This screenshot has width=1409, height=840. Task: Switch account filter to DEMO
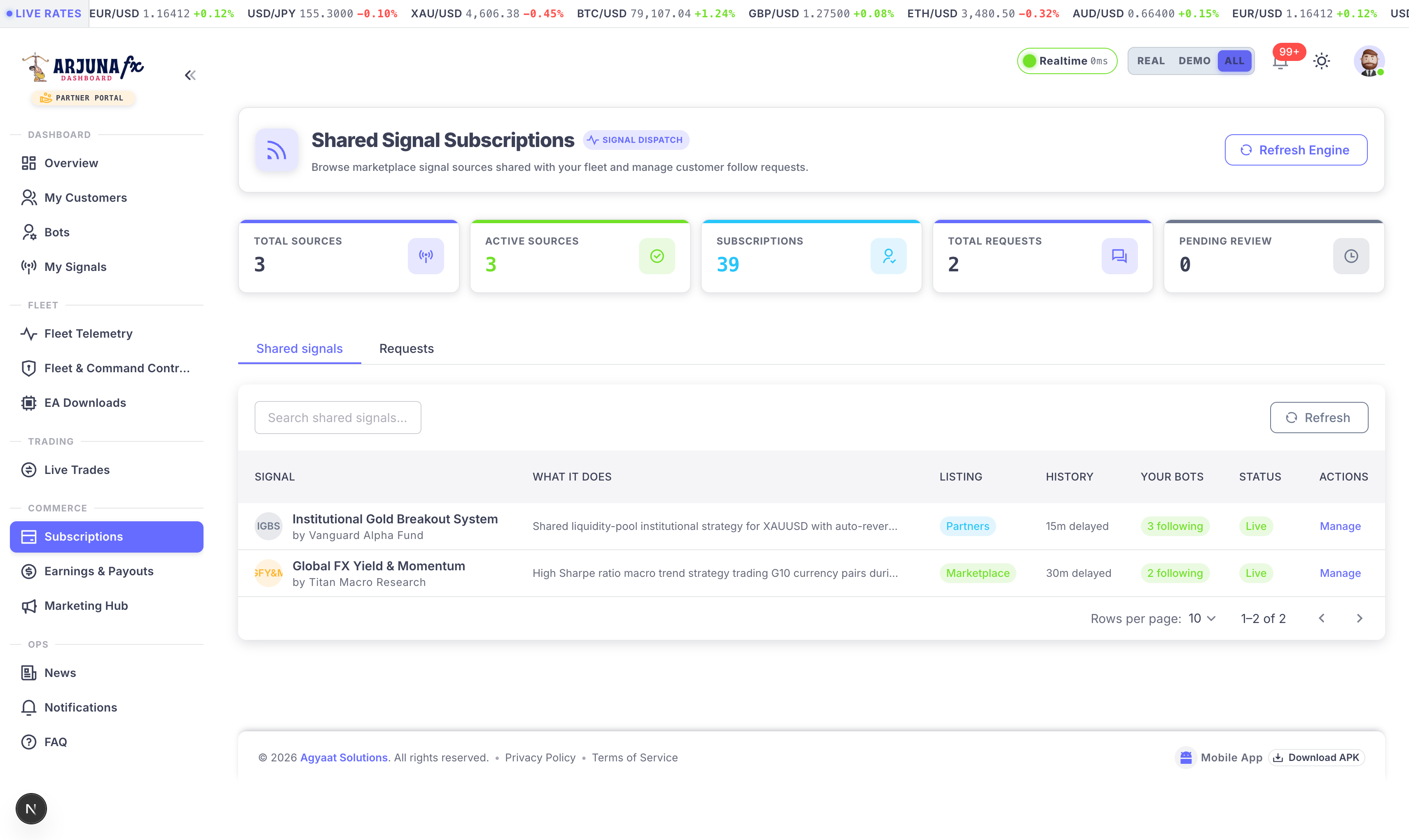tap(1194, 61)
